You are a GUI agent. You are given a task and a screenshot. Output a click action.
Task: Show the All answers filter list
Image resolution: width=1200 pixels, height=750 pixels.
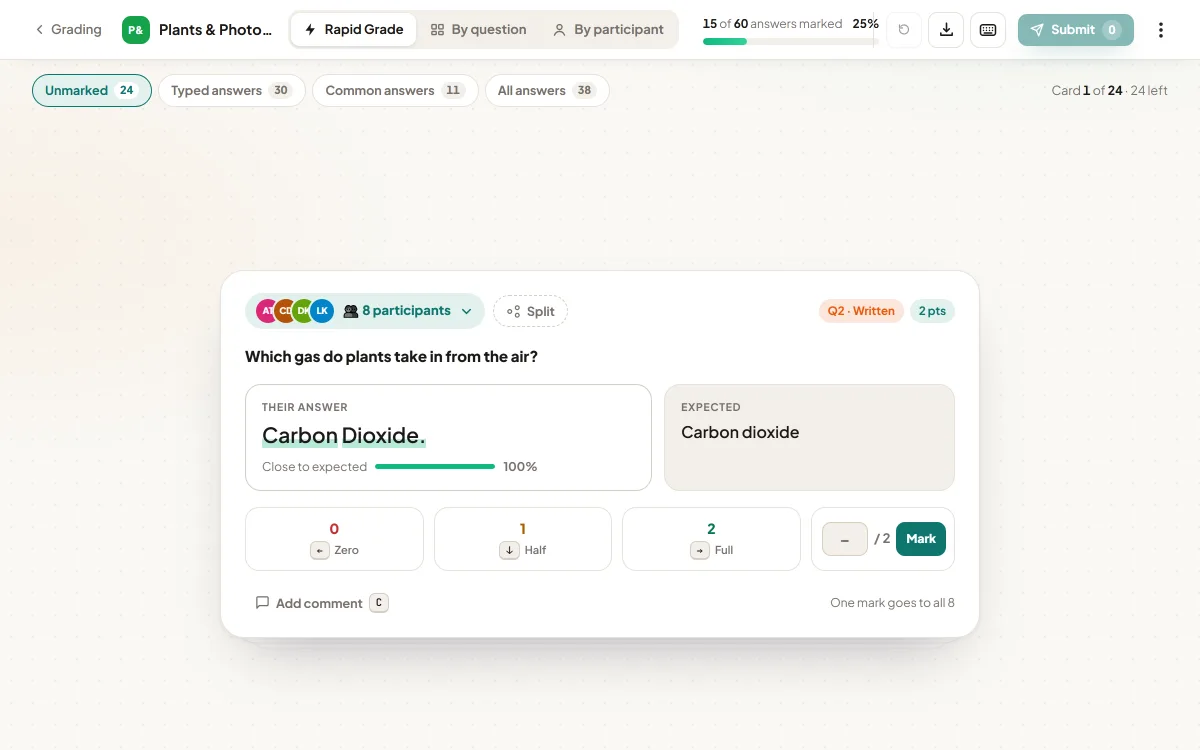click(x=547, y=90)
